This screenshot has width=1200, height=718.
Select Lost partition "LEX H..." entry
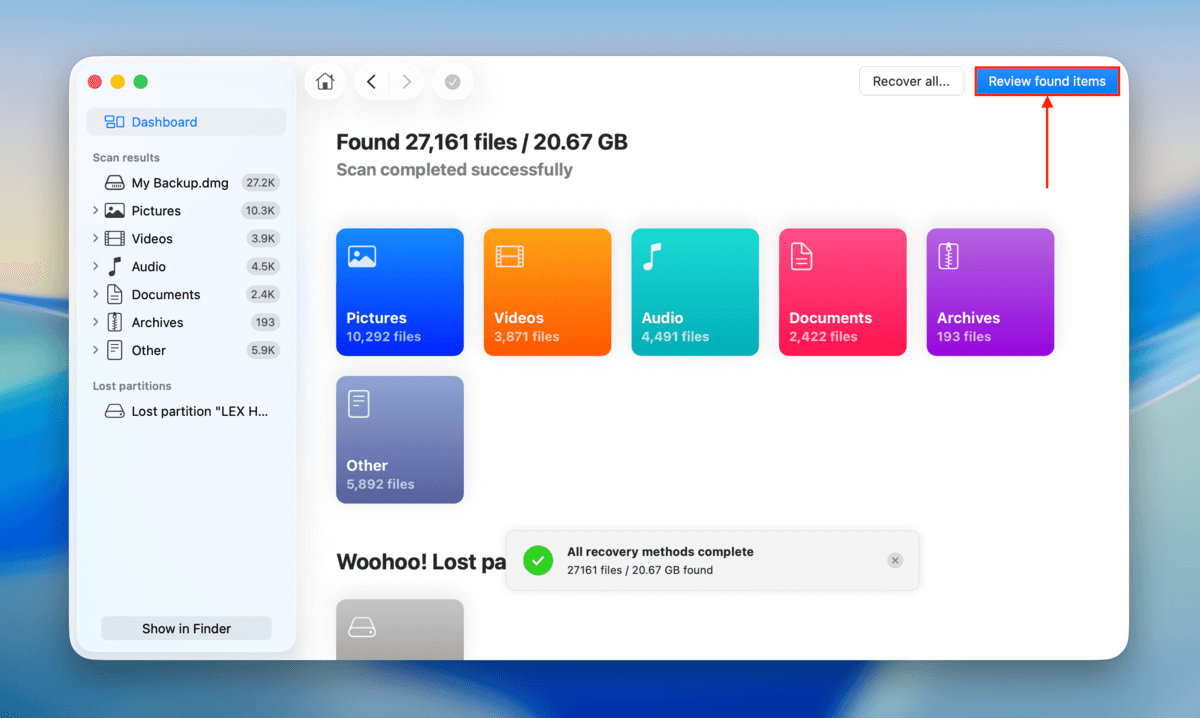point(186,411)
